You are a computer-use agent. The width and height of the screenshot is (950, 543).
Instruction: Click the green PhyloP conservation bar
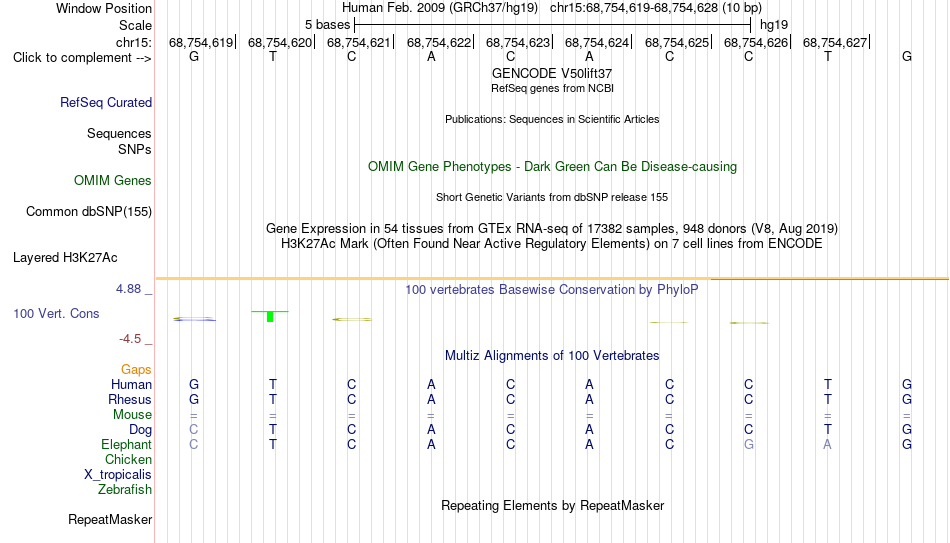270,316
